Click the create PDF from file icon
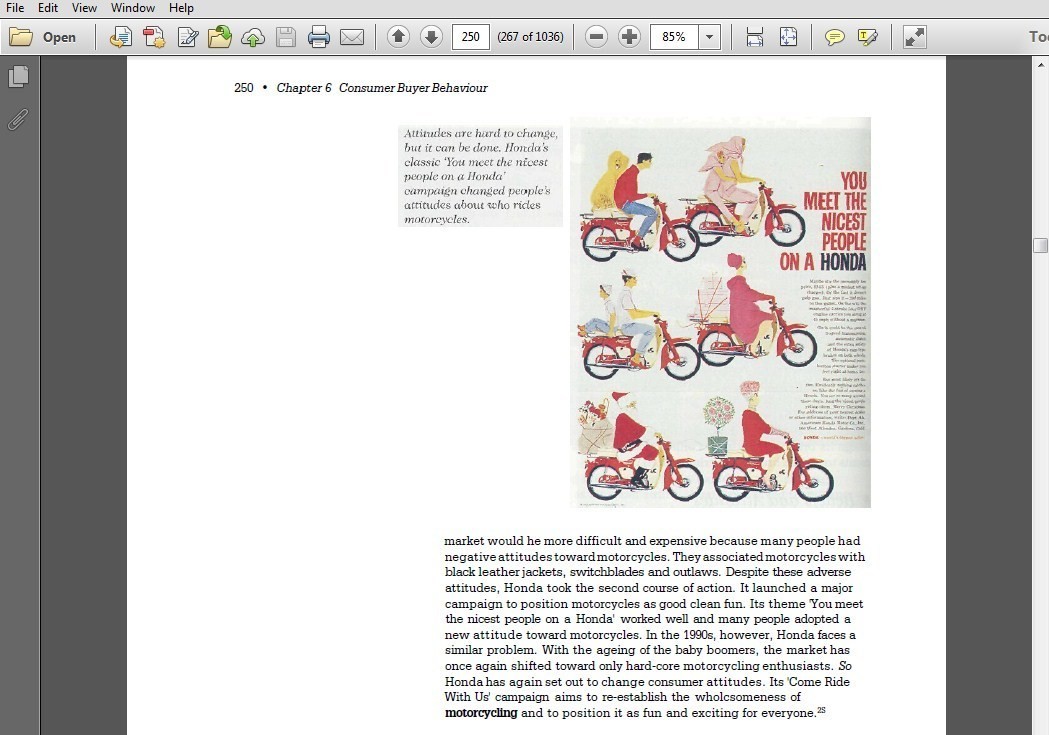Screen dimensions: 1049x735 pos(121,37)
